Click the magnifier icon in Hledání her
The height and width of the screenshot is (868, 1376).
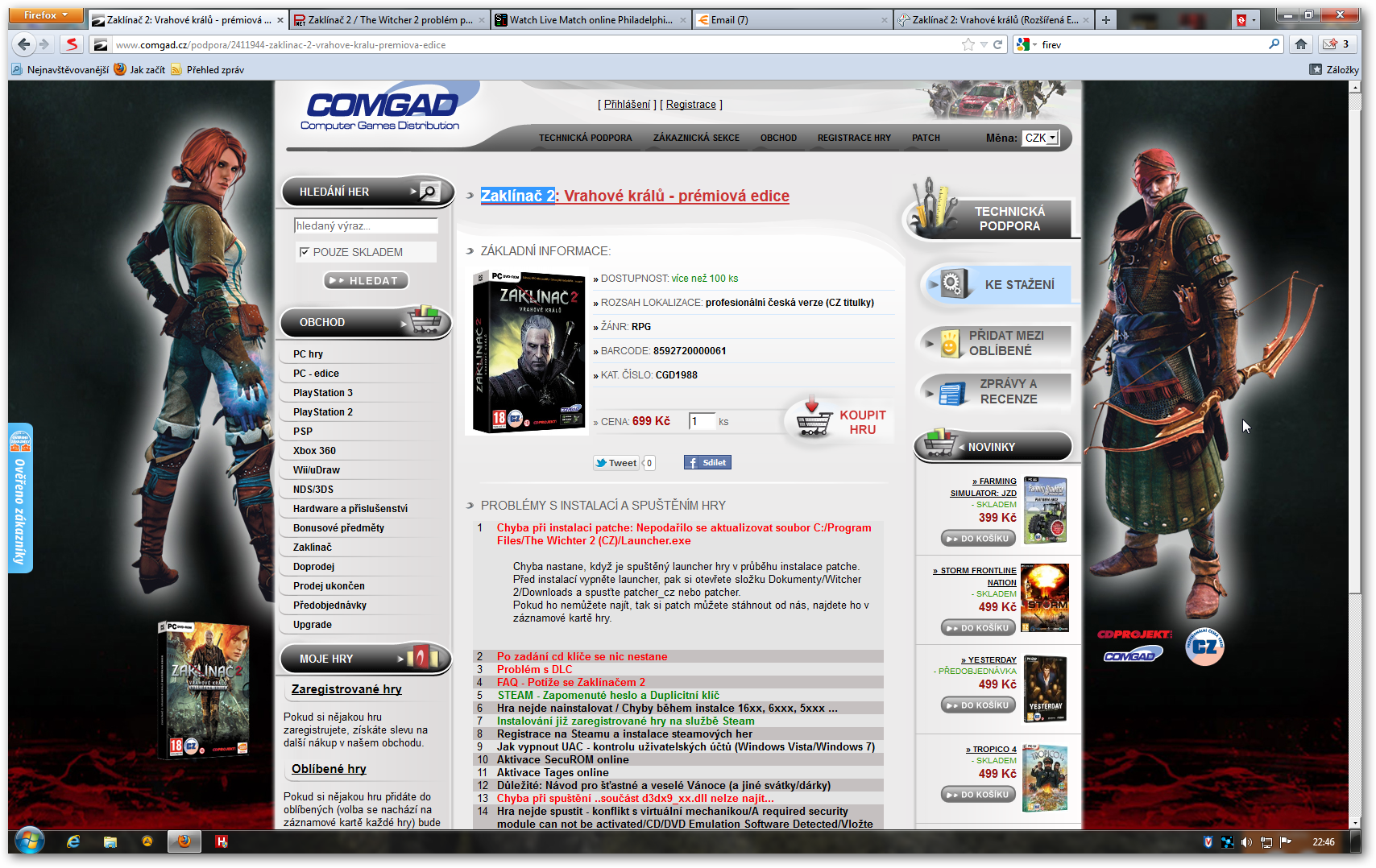429,192
